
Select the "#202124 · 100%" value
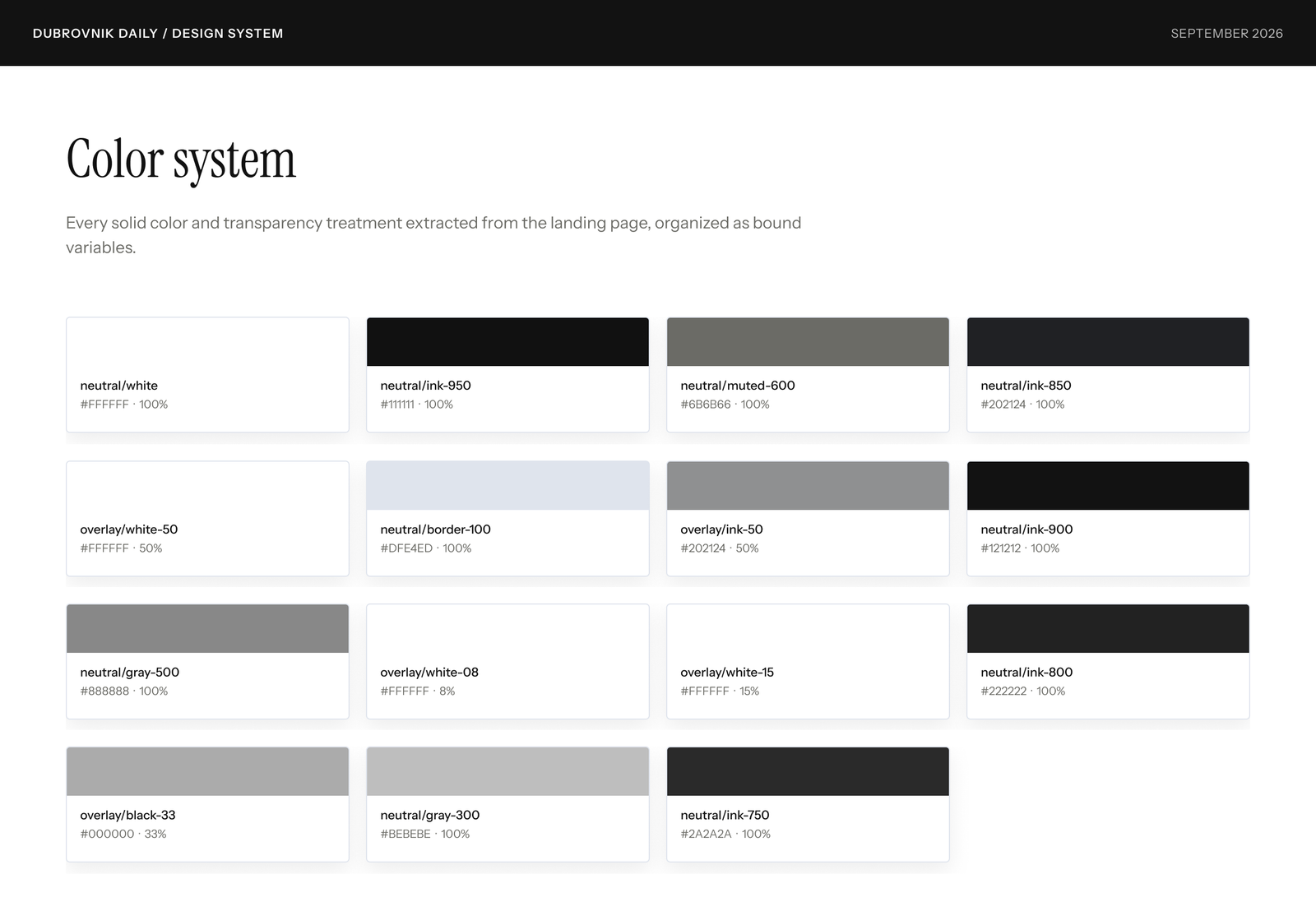(x=1022, y=405)
